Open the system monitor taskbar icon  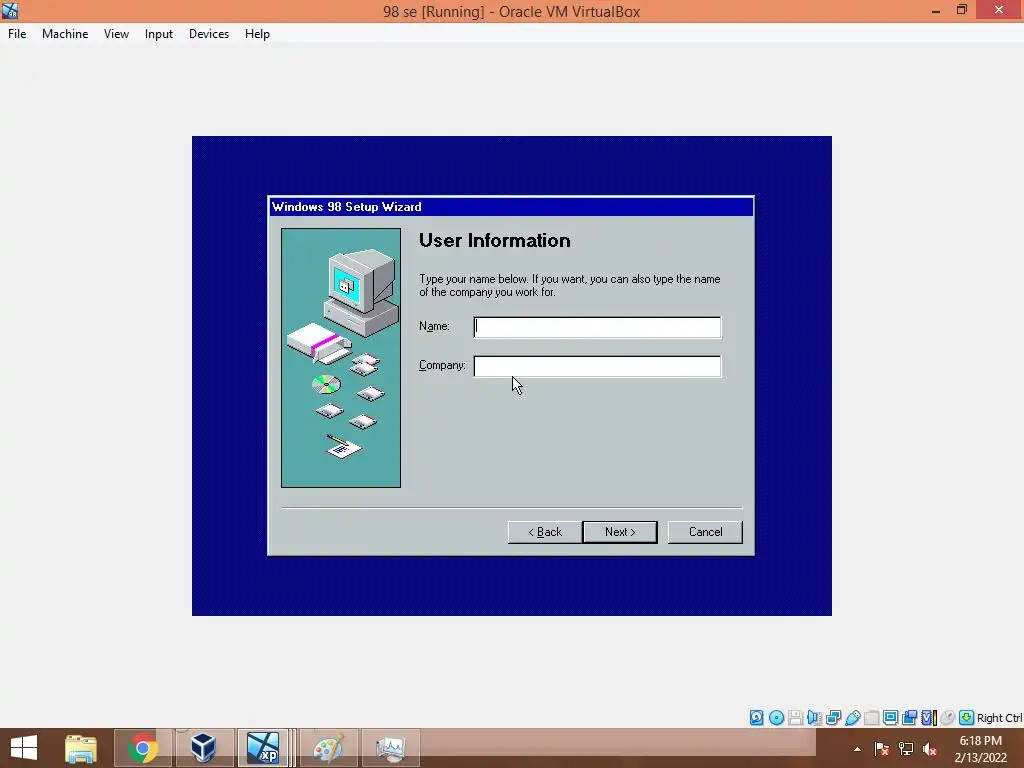391,748
